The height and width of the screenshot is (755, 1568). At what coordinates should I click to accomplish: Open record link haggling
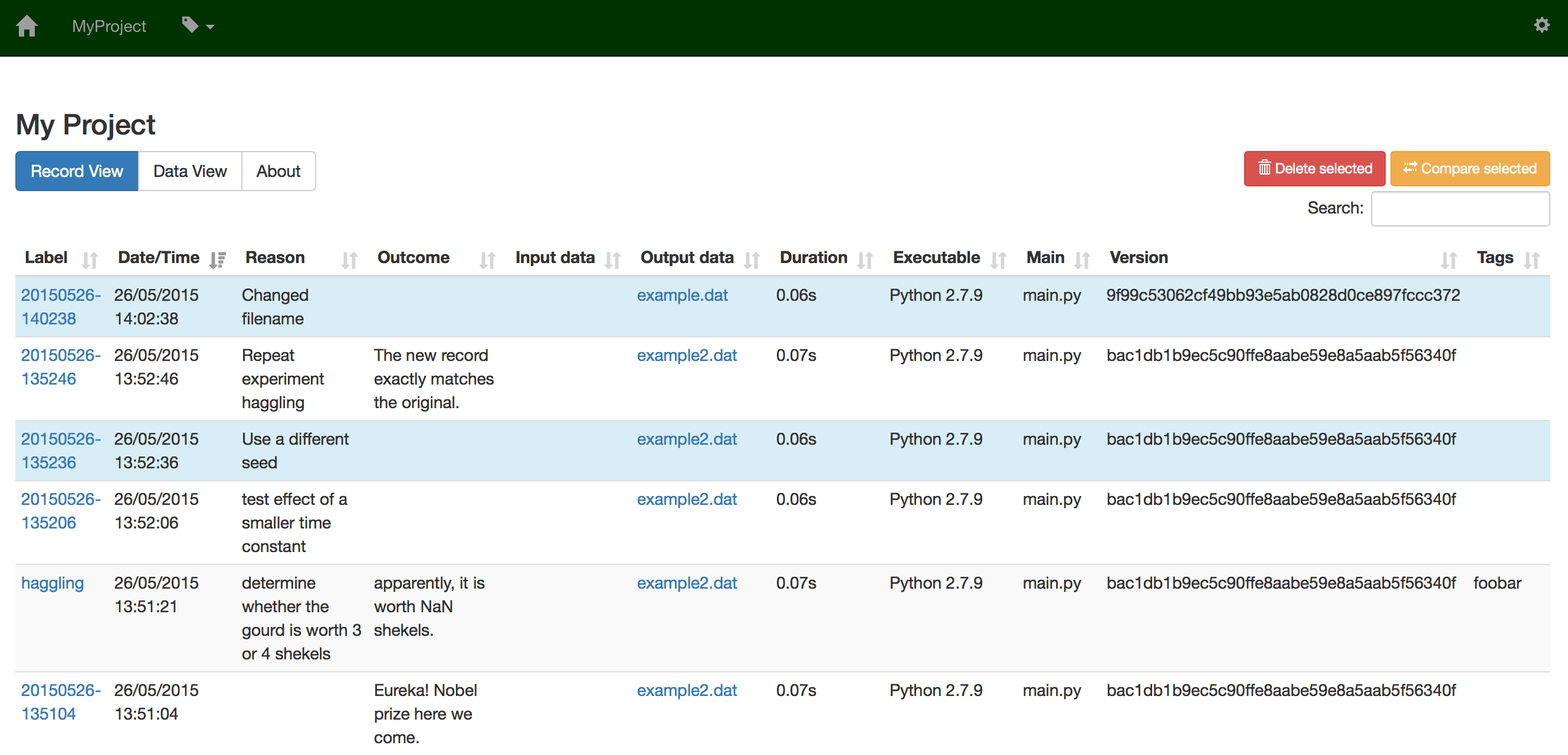coord(53,583)
